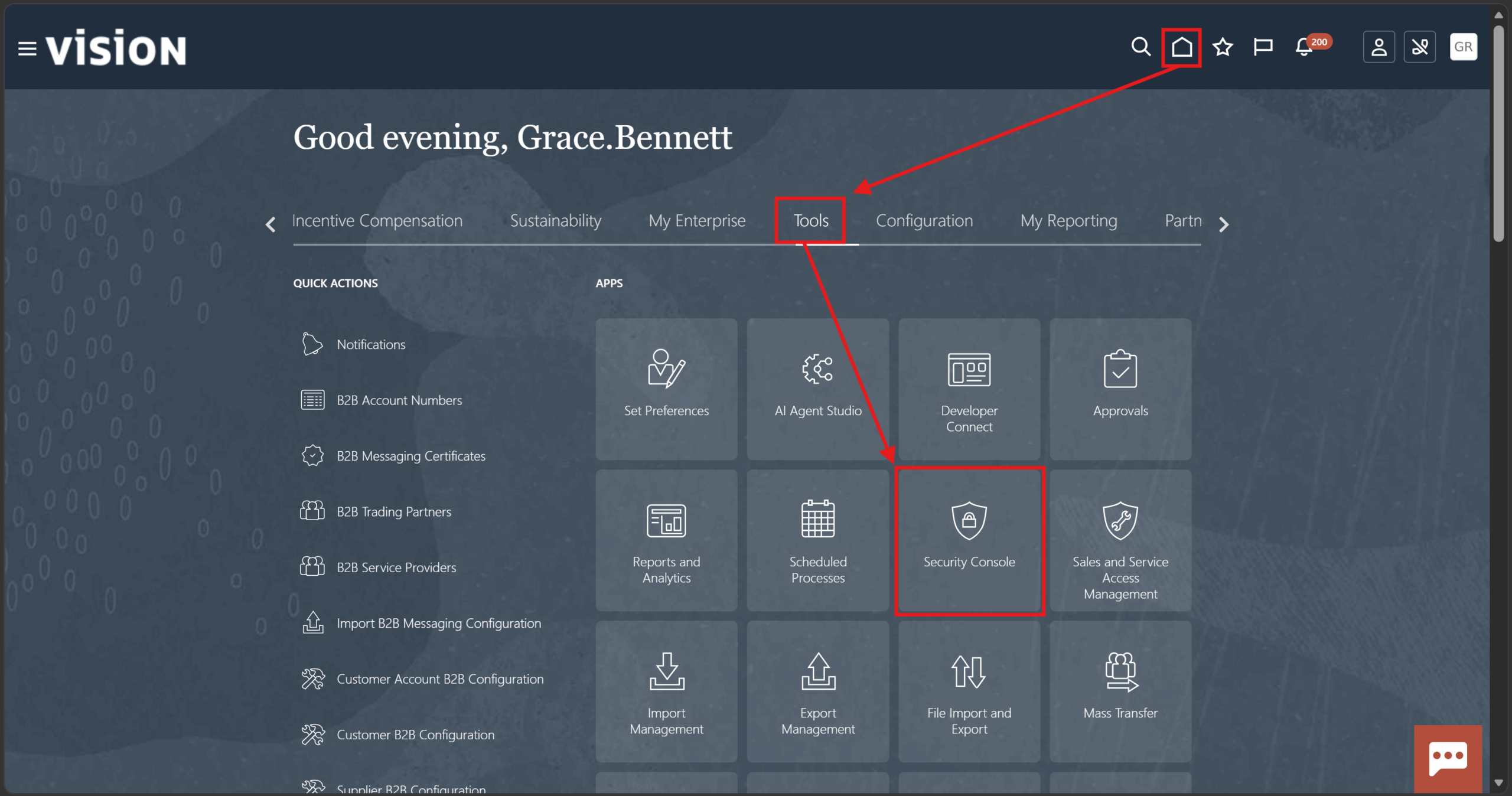Open the orange chat assistant button
The image size is (1512, 796).
(1448, 759)
